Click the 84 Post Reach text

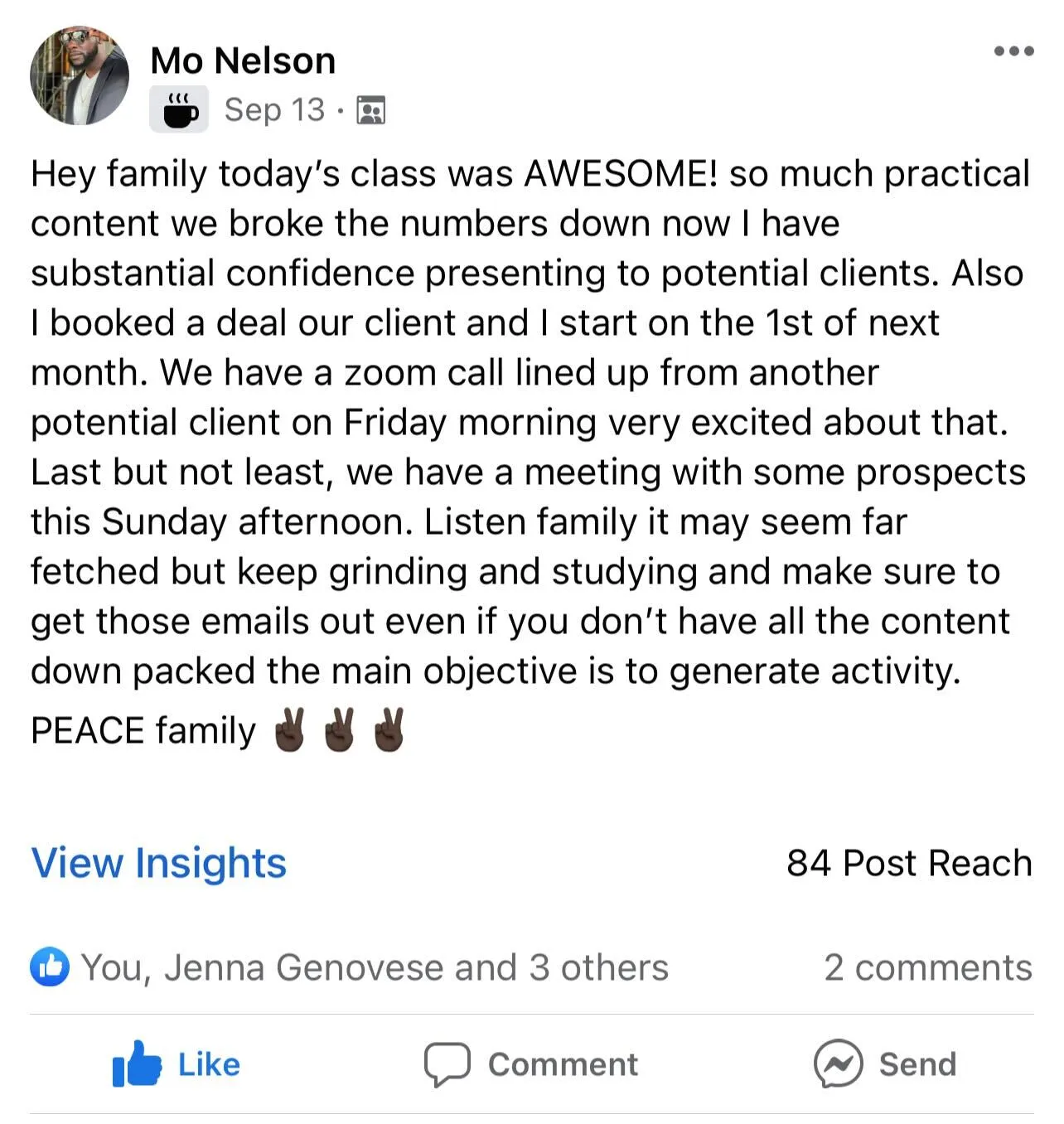(909, 863)
